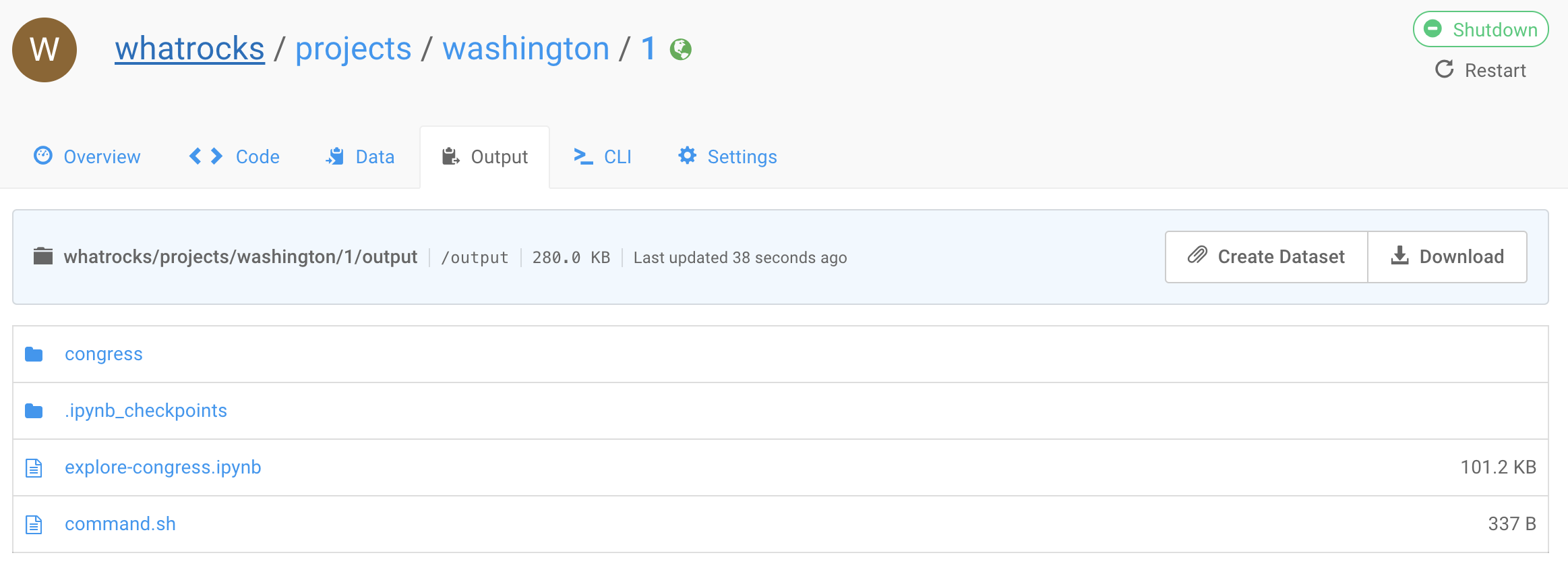Click the command.sh file icon

point(34,524)
